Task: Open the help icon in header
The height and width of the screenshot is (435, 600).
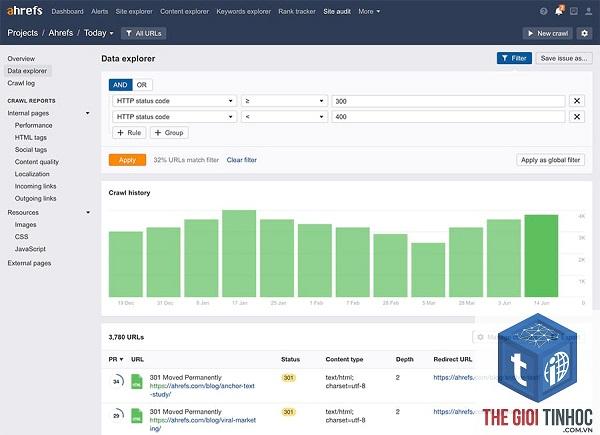Action: pos(543,11)
